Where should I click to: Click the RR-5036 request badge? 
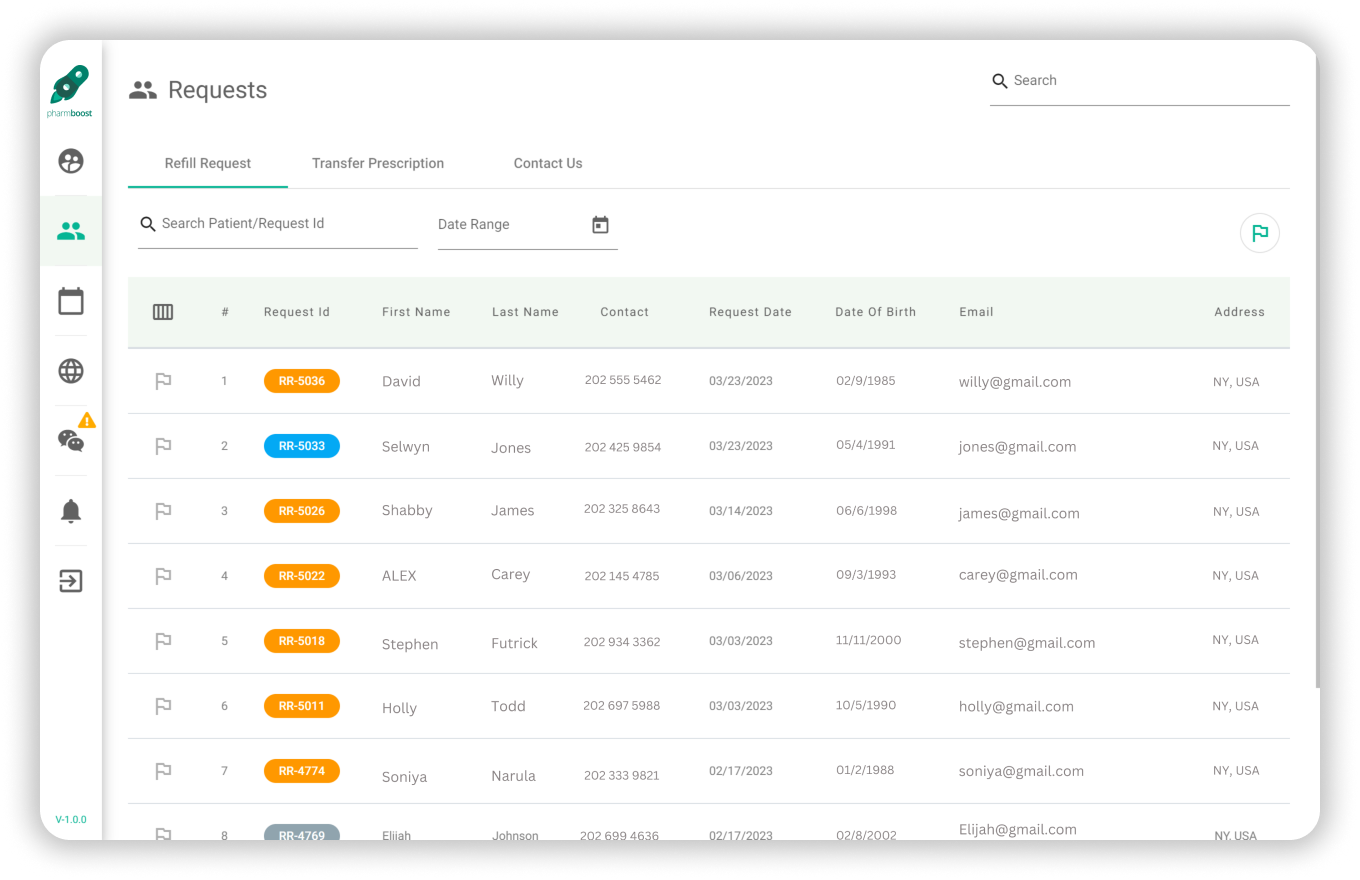(301, 381)
